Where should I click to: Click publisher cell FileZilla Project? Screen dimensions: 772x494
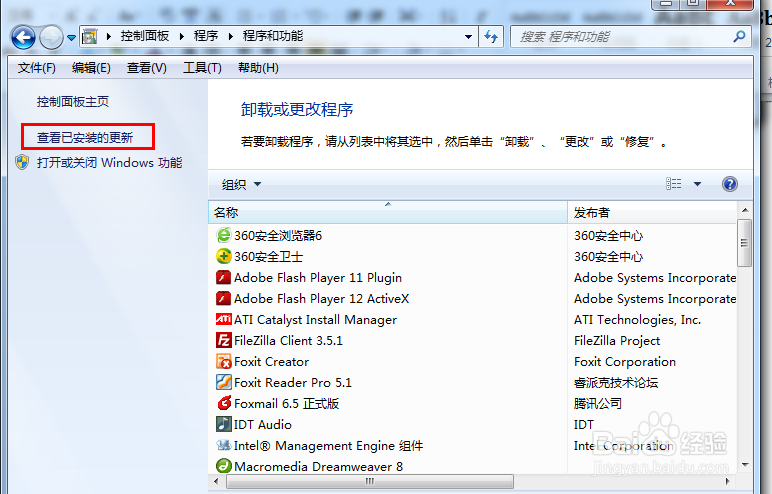617,340
